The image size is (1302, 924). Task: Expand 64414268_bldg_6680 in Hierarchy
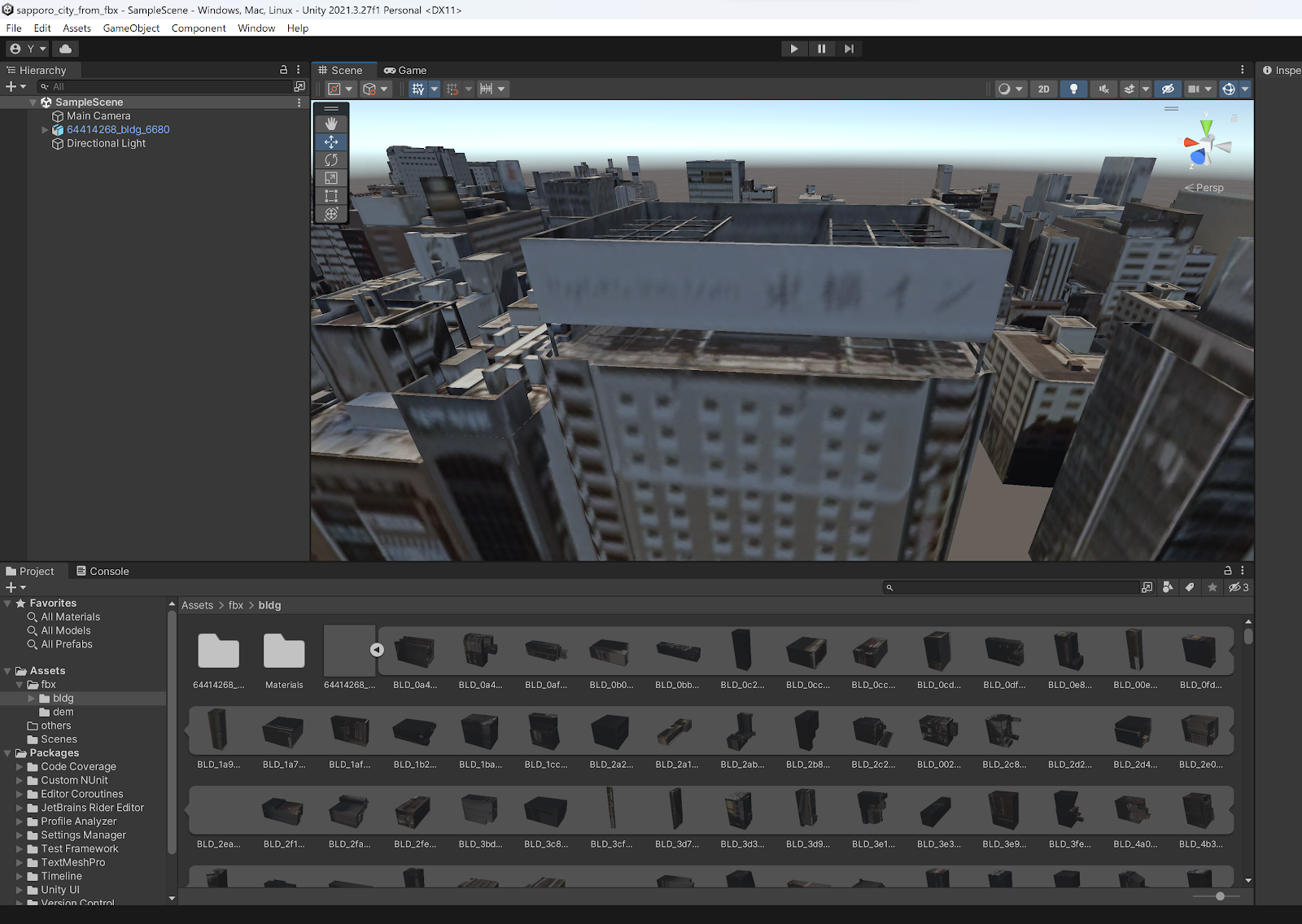(x=45, y=129)
